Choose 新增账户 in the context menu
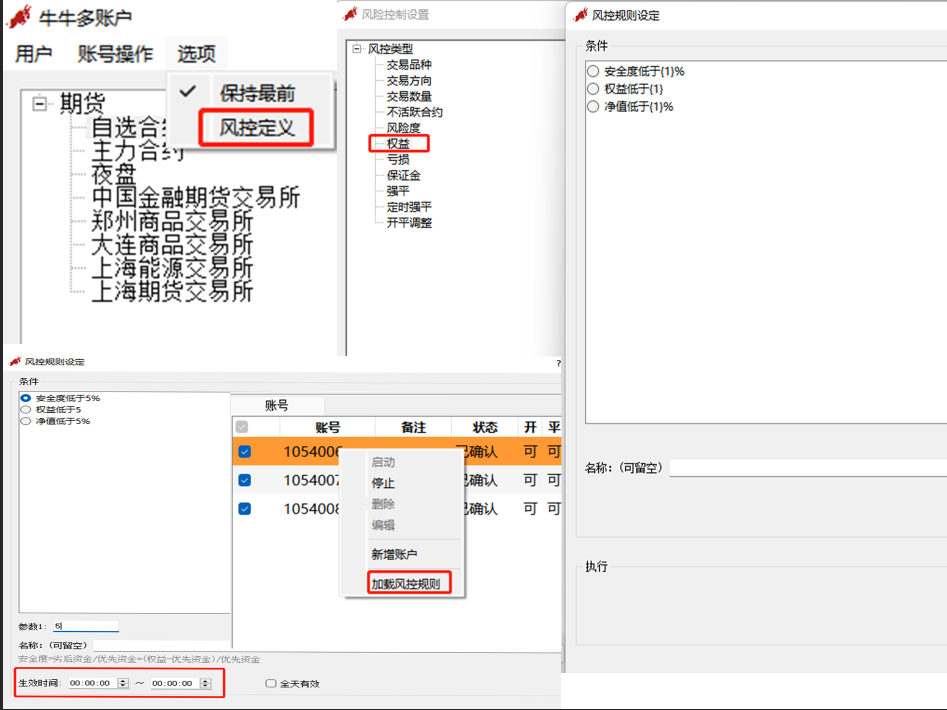 [394, 554]
